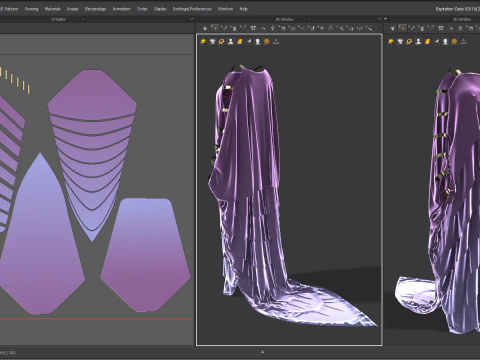The image size is (480, 360).
Task: Choose the diagonal line tool in middle 3D window toolbar
Action: 244,28
